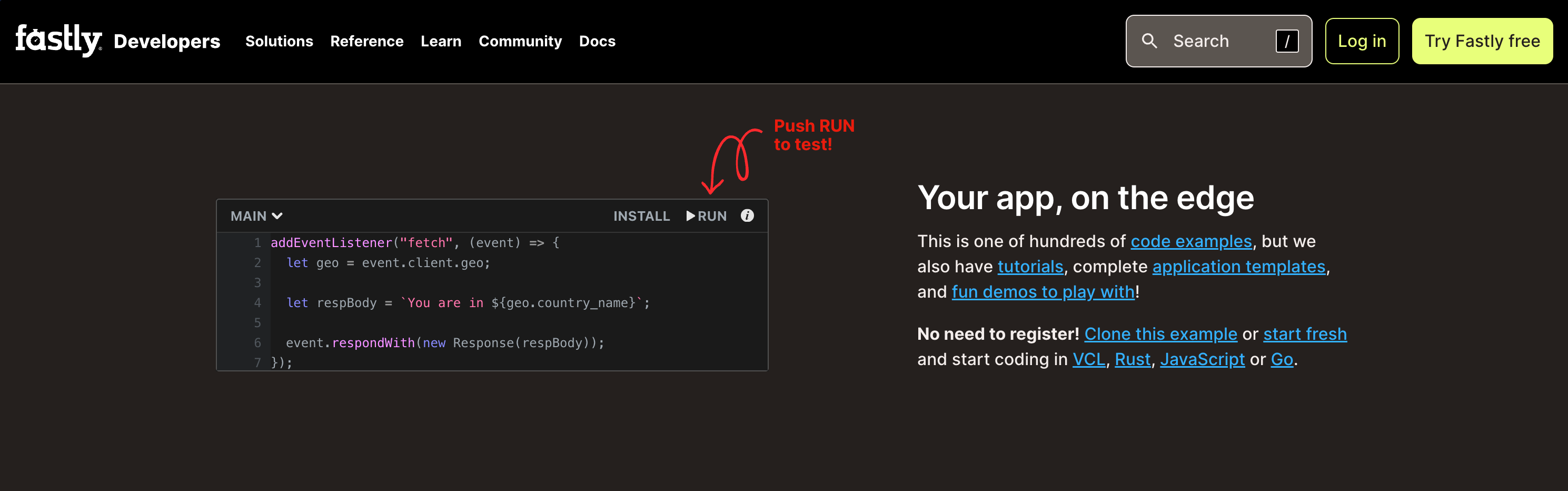Open the Reference menu
This screenshot has height=491, width=1568.
[366, 41]
